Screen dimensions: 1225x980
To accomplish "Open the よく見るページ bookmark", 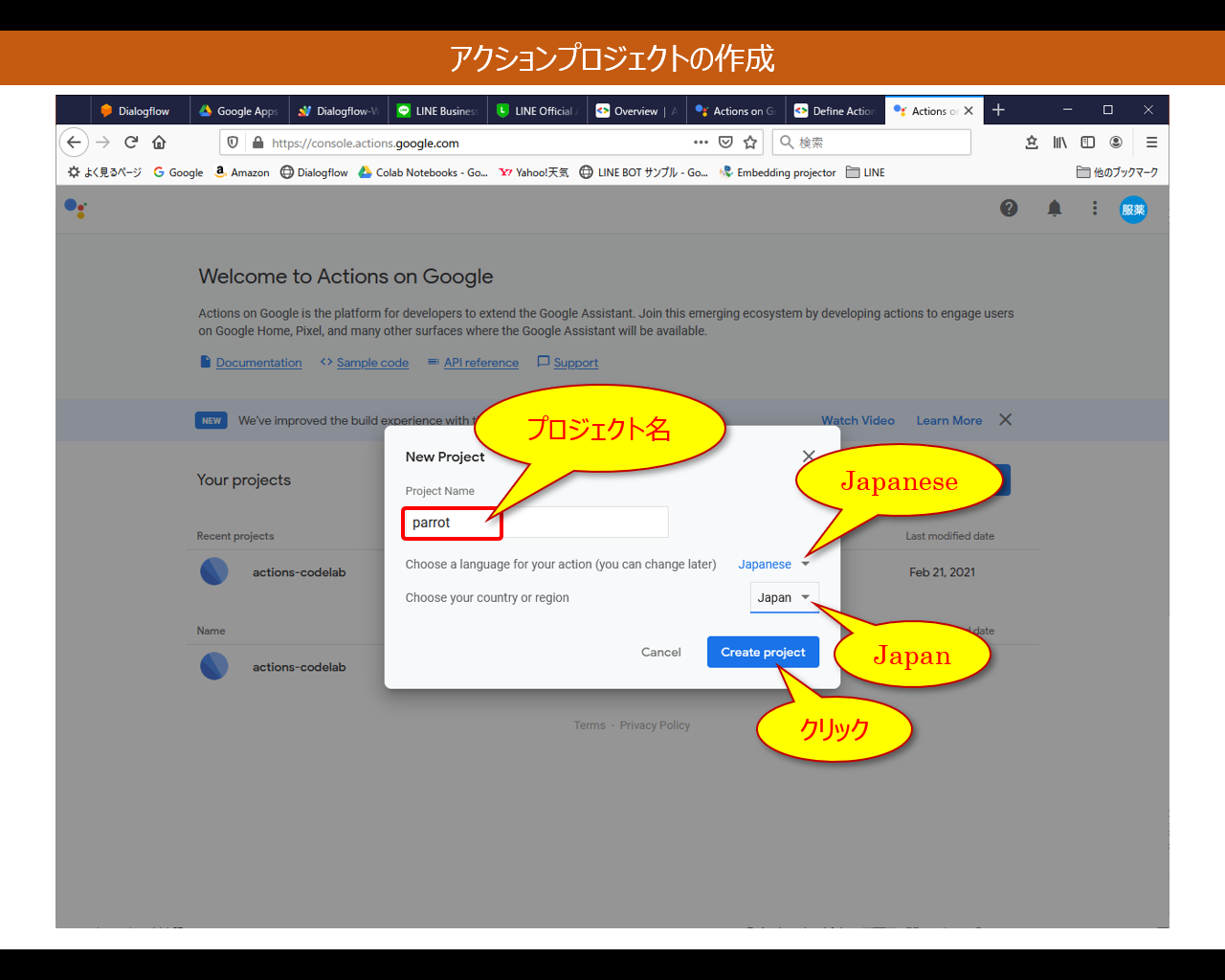I will coord(104,172).
